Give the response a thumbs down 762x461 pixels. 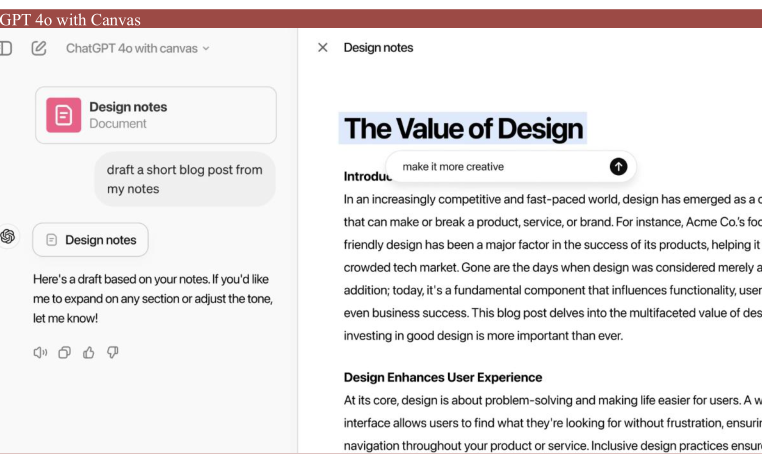click(x=112, y=352)
